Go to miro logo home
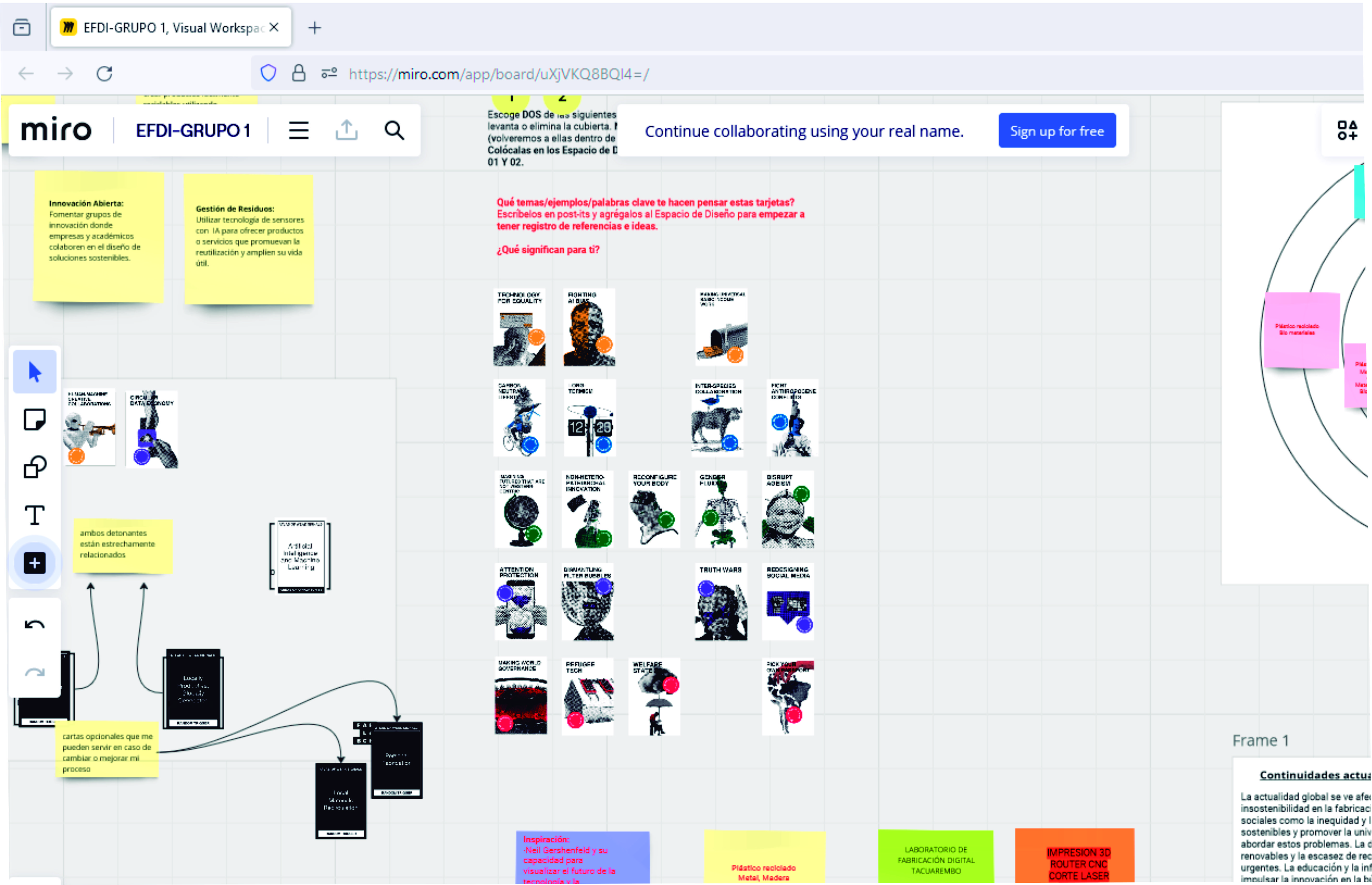This screenshot has height=885, width=1372. (56, 130)
